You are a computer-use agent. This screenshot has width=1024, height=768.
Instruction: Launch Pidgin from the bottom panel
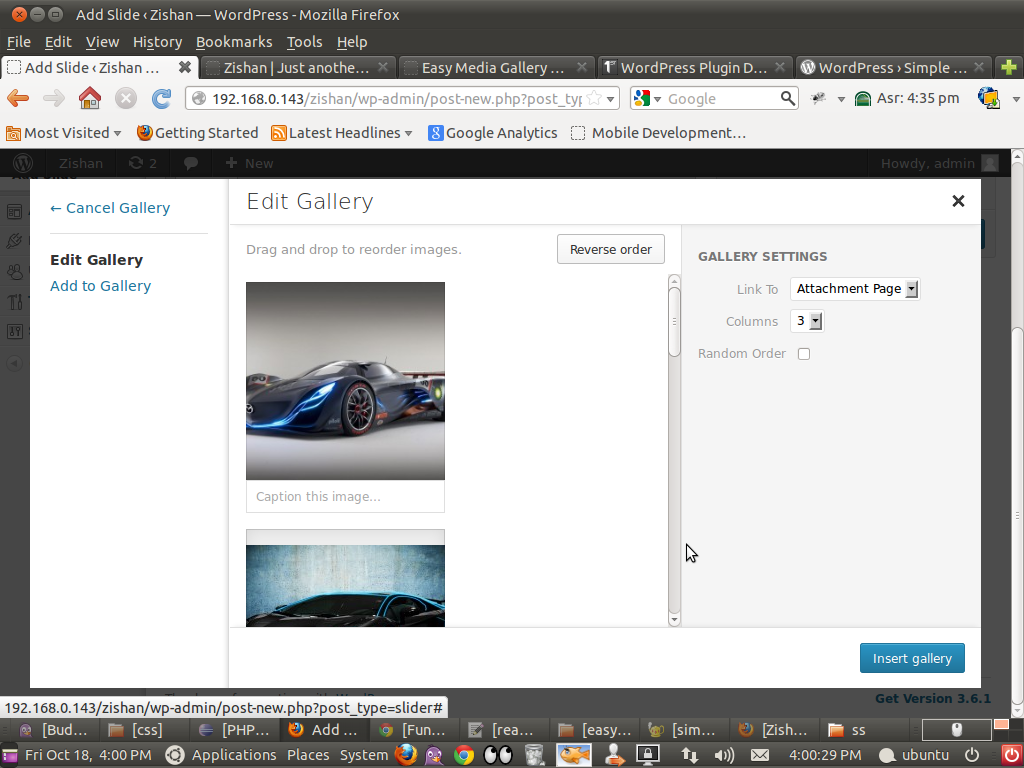[x=434, y=755]
